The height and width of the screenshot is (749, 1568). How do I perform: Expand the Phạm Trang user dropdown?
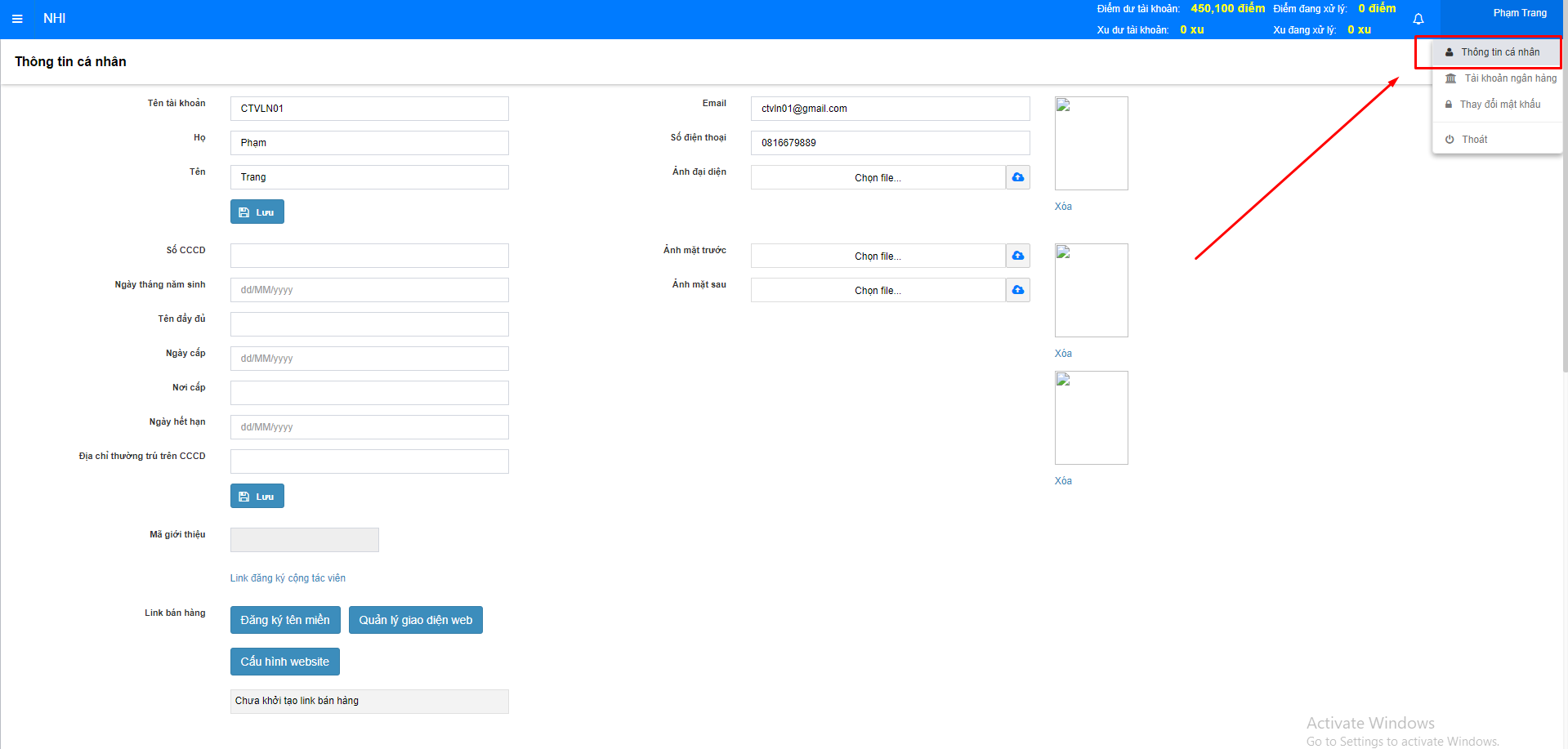1519,14
